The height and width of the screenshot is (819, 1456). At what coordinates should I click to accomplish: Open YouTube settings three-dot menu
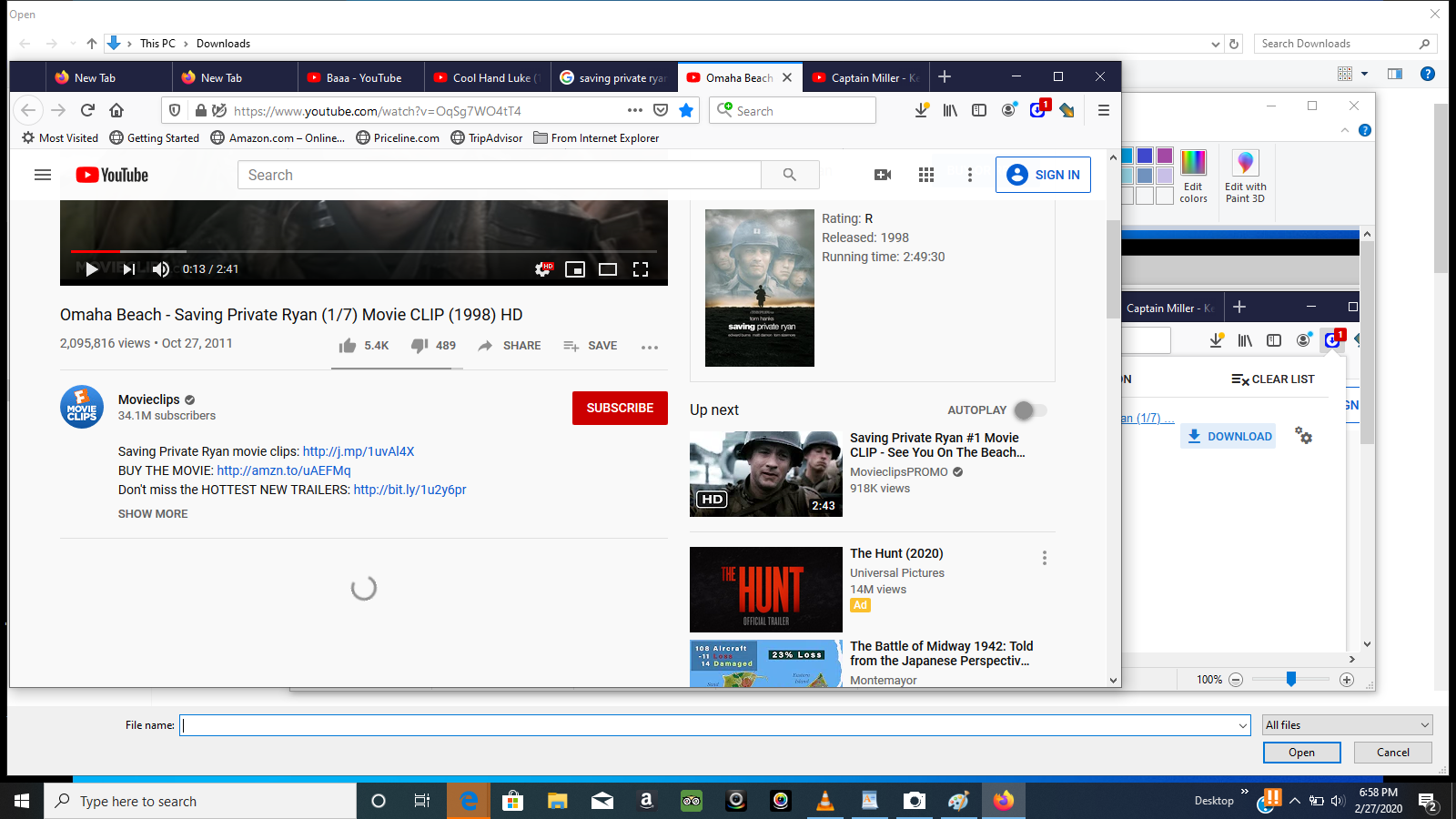pos(970,175)
